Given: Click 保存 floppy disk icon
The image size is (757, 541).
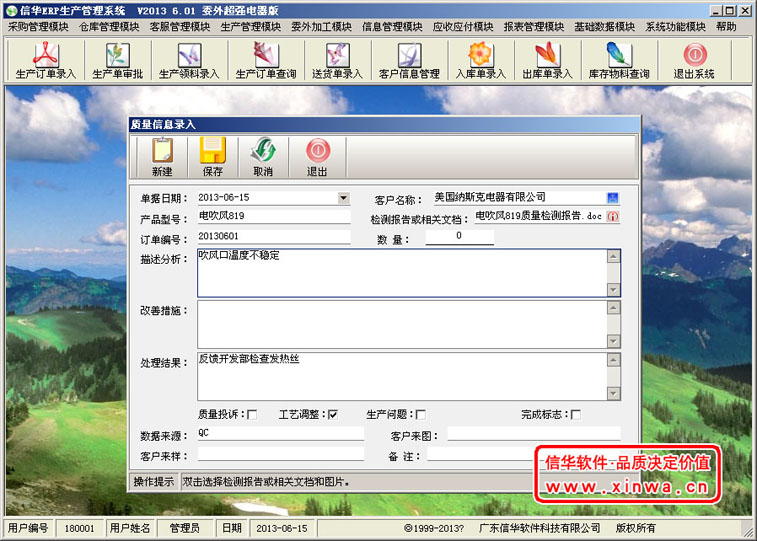Looking at the screenshot, I should pos(212,157).
